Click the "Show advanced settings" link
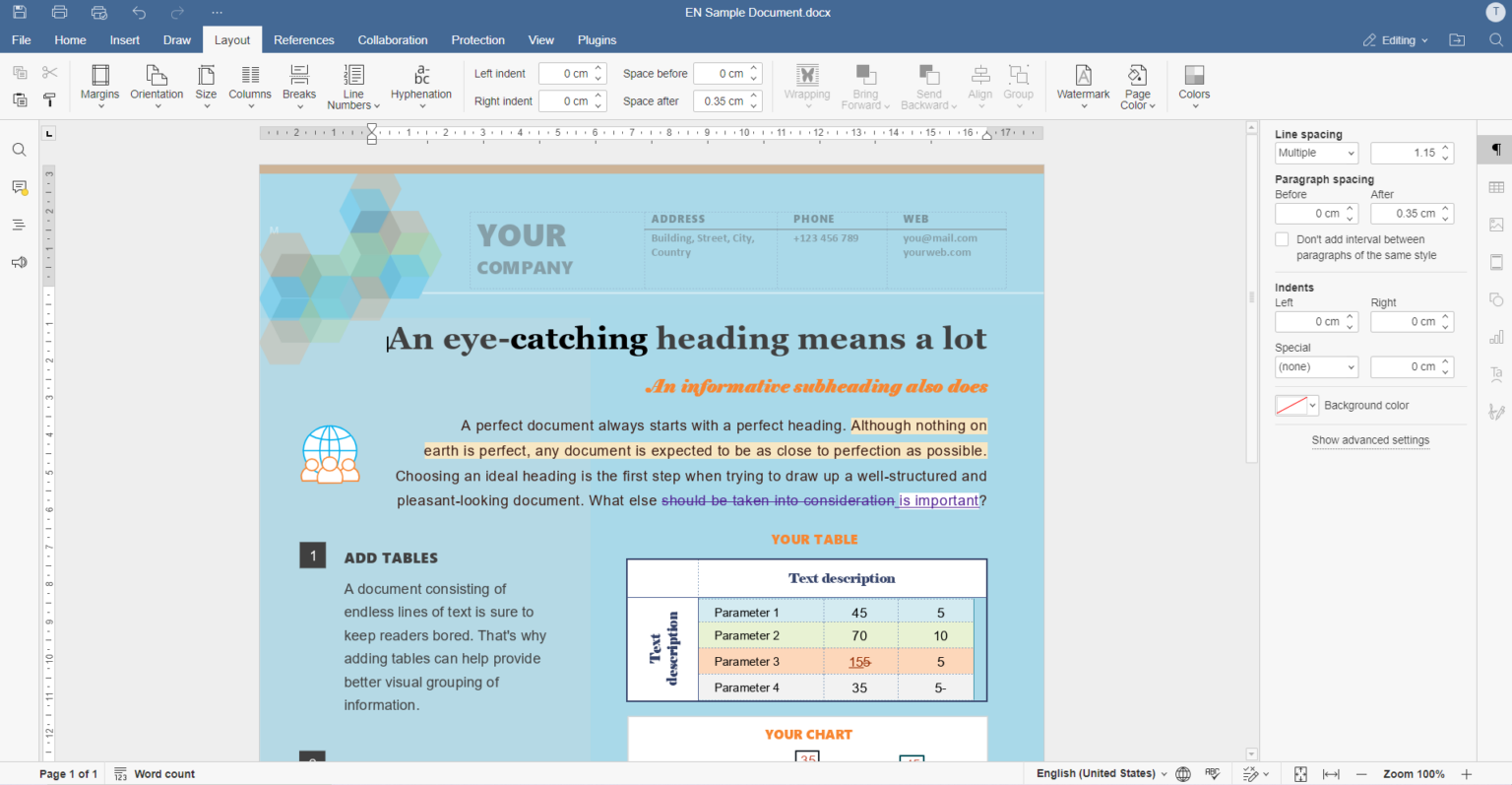 click(x=1370, y=440)
